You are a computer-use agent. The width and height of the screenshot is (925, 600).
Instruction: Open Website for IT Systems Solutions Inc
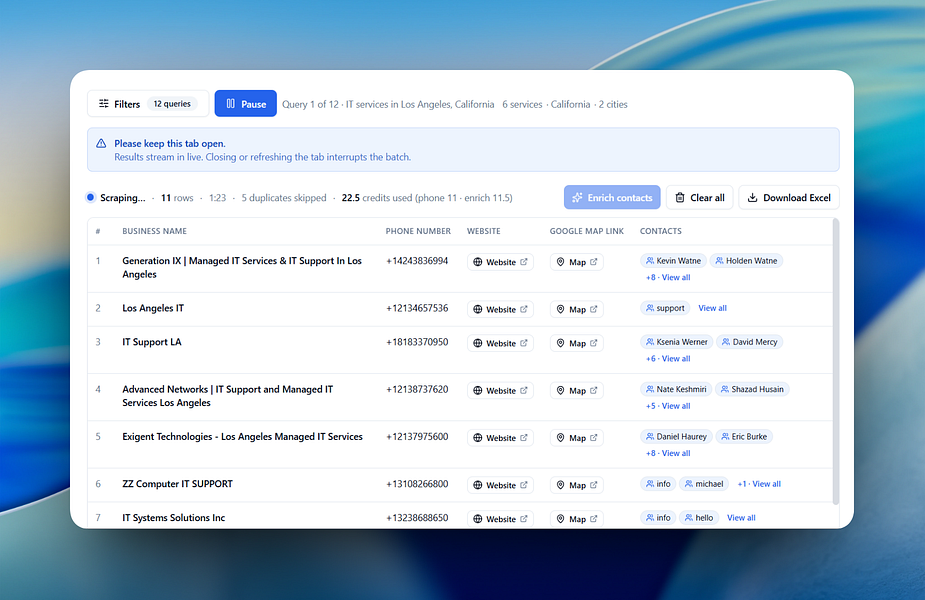pyautogui.click(x=500, y=519)
